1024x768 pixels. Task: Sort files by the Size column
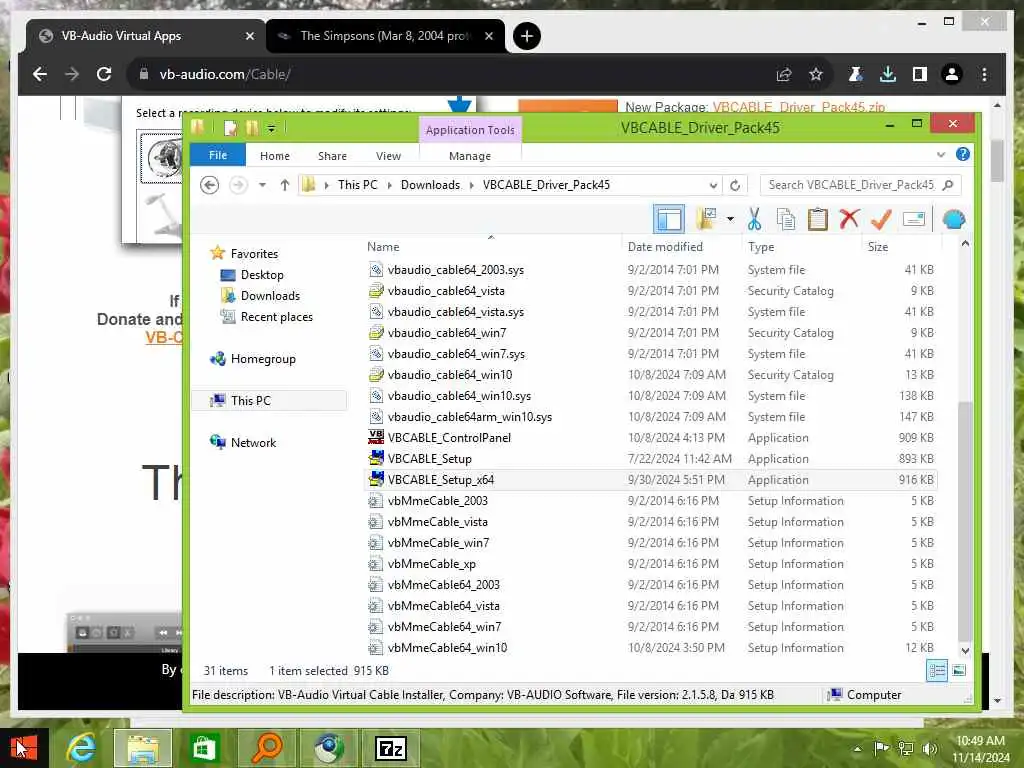[878, 247]
